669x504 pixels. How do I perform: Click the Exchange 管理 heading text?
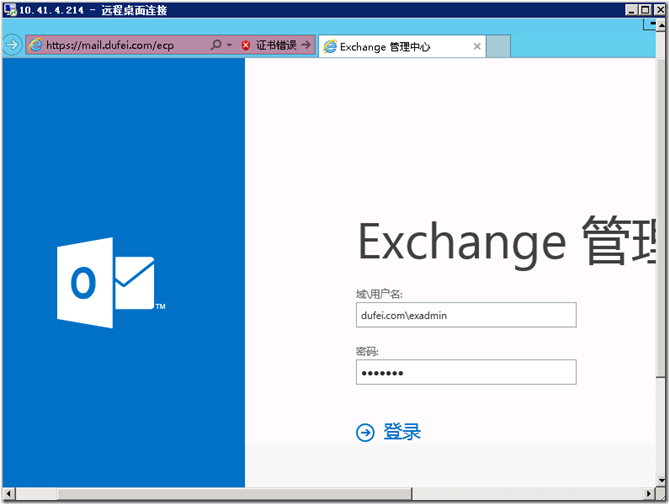click(506, 242)
